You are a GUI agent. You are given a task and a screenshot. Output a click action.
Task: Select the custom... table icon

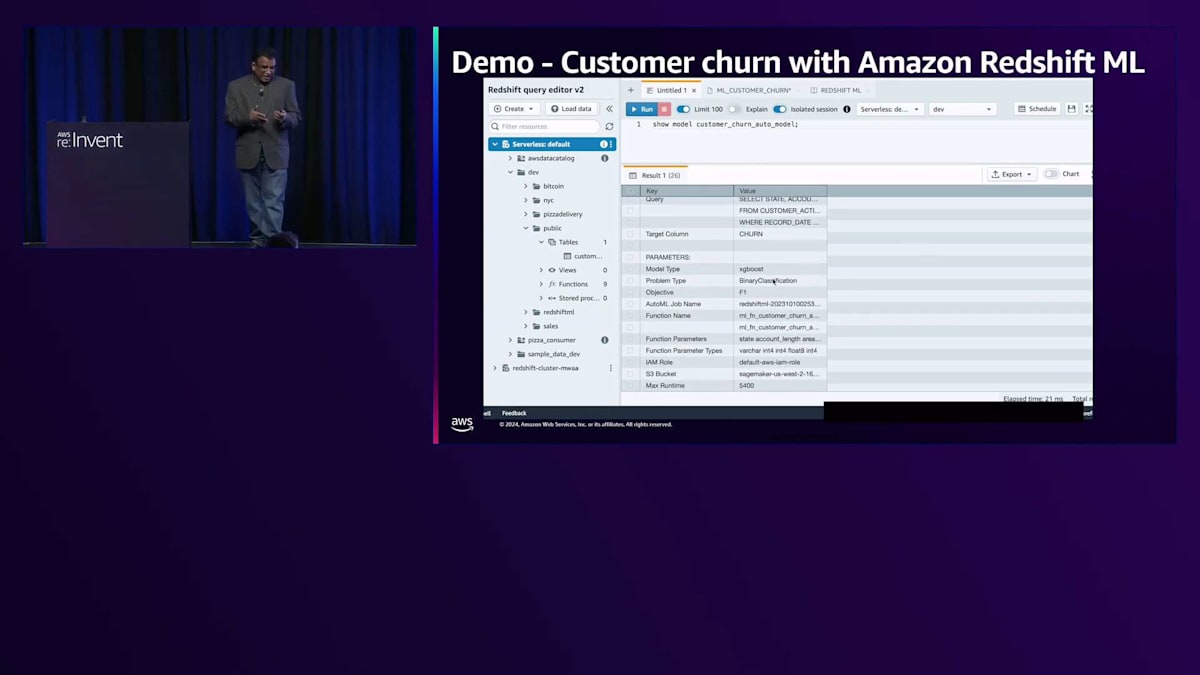pyautogui.click(x=567, y=256)
